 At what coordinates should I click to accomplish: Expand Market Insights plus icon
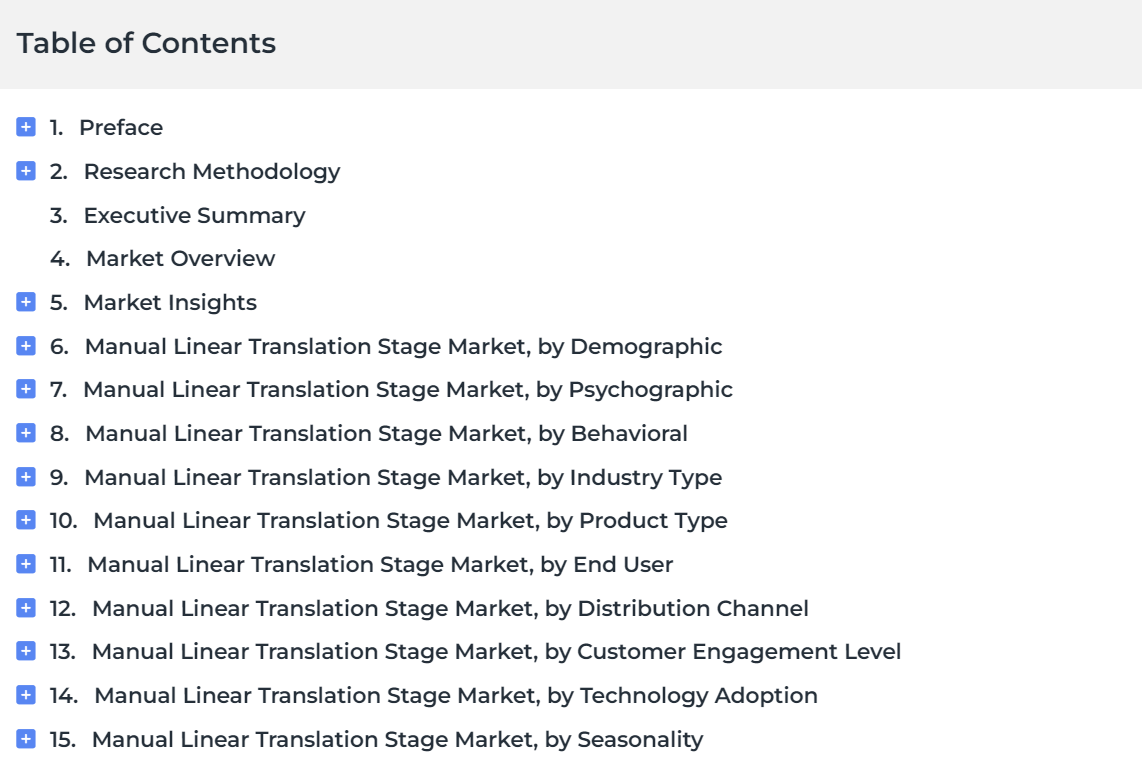pyautogui.click(x=26, y=302)
